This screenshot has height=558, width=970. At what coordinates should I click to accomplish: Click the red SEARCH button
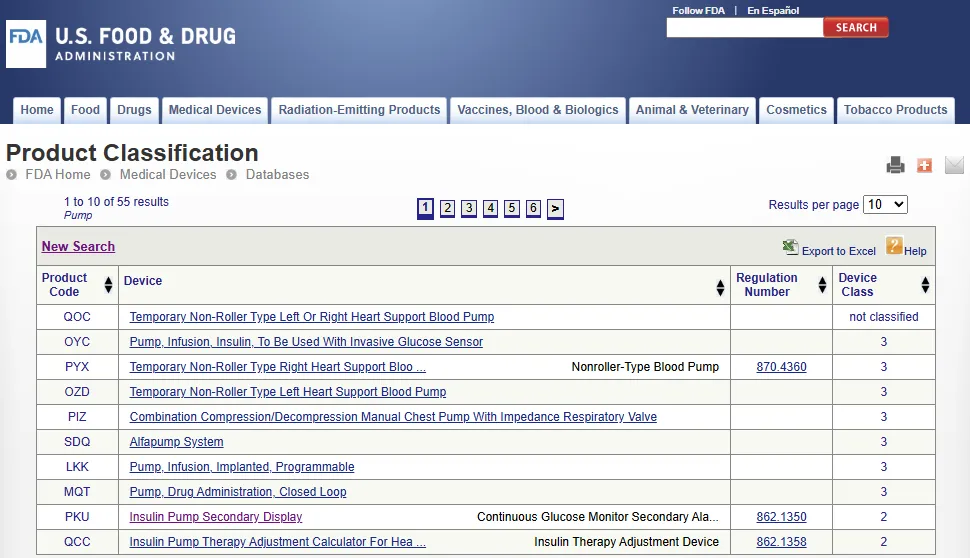coord(856,27)
